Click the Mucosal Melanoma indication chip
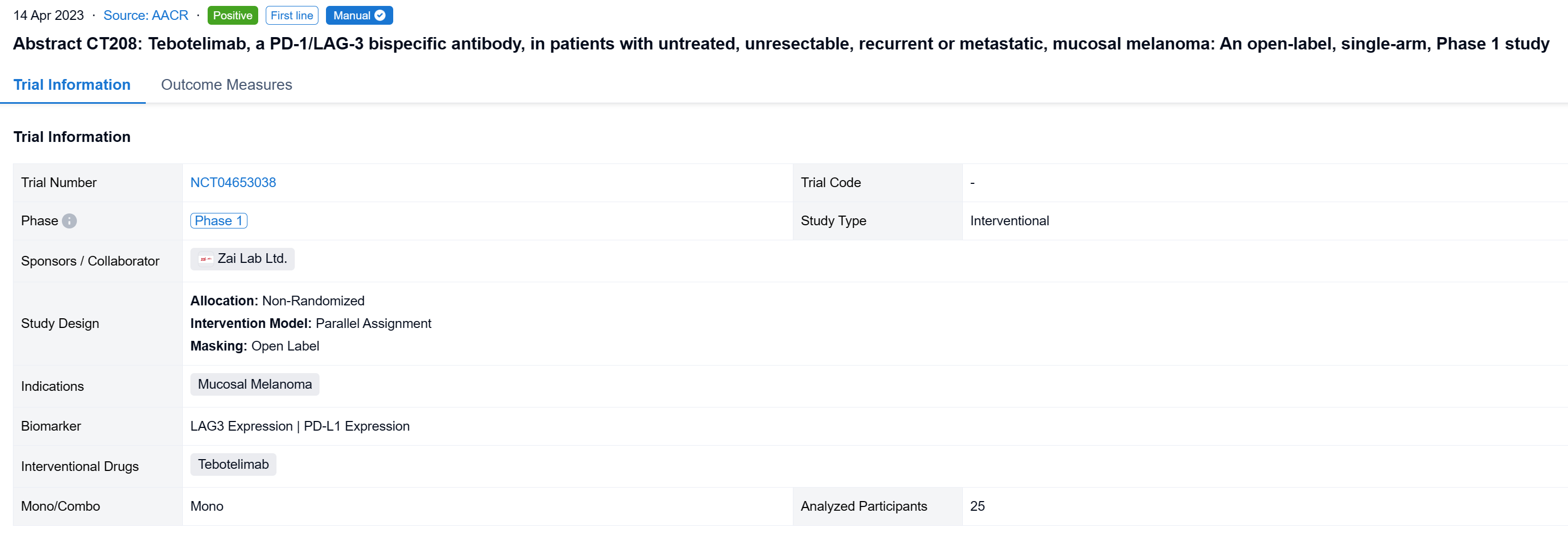This screenshot has width=1568, height=536. click(x=254, y=384)
